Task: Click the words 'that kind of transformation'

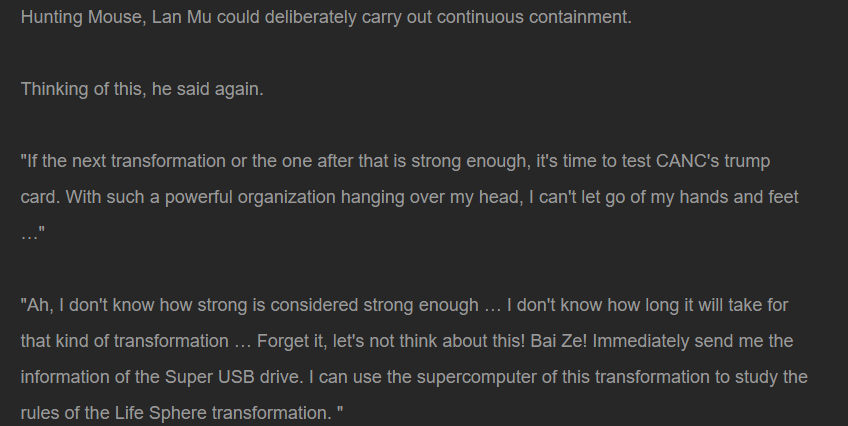Action: pos(124,340)
